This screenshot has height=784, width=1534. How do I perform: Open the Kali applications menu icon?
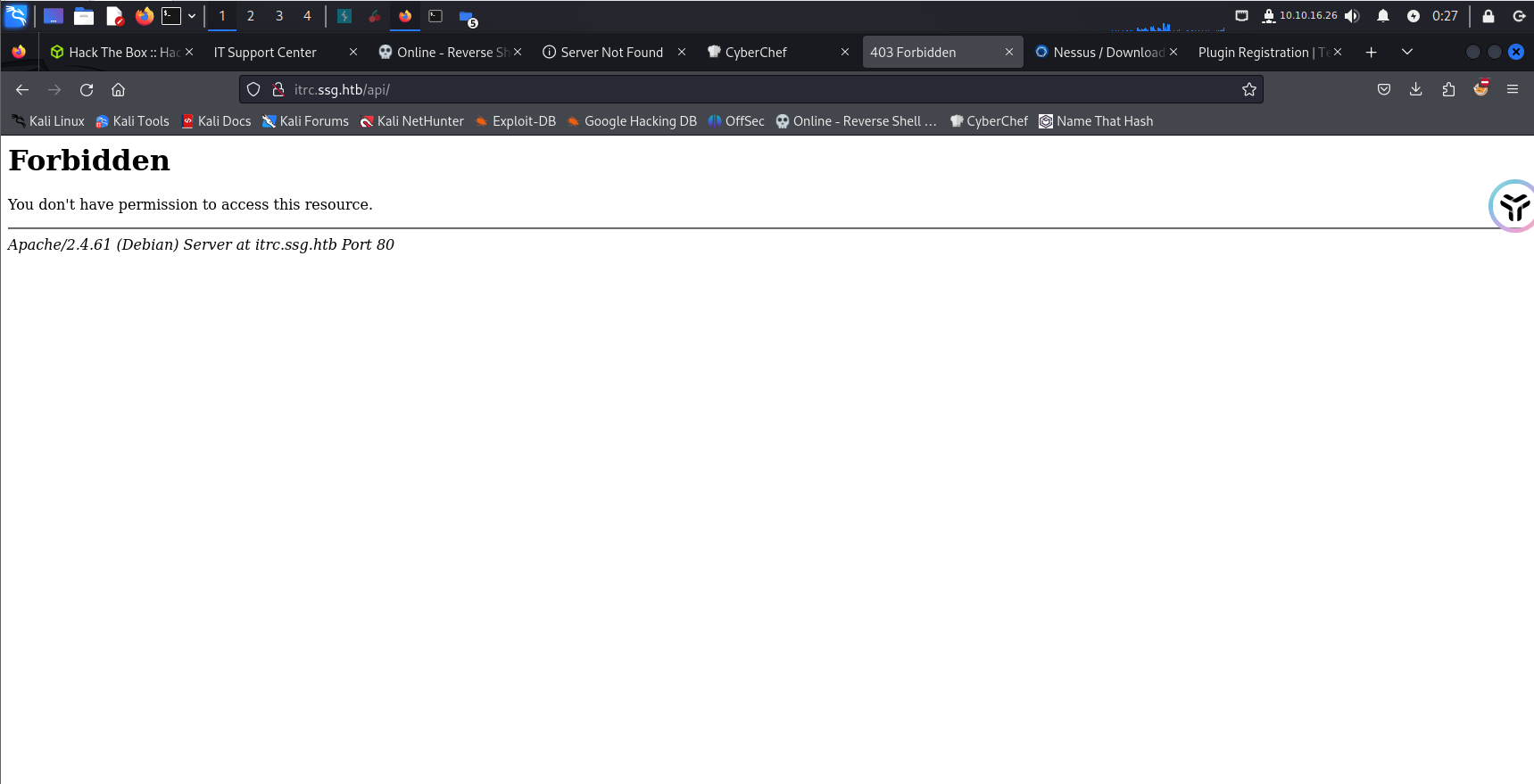[17, 15]
